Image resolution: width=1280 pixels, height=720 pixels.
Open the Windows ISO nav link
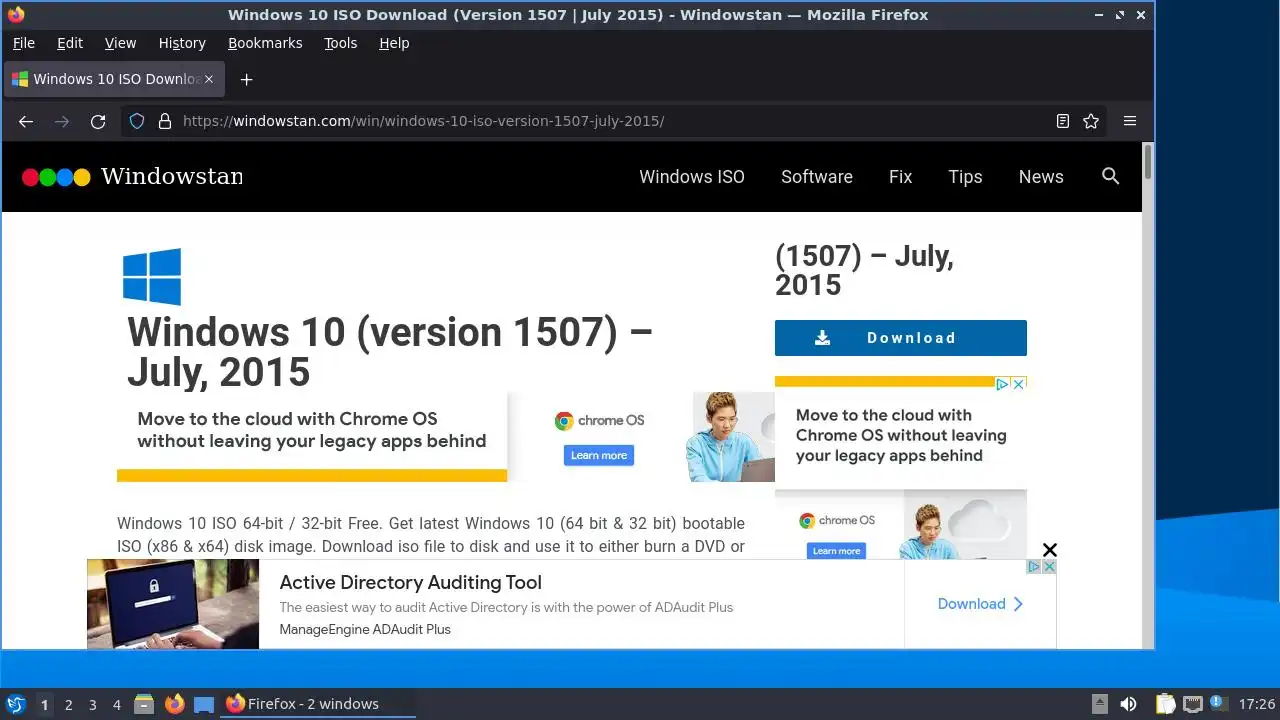point(692,177)
